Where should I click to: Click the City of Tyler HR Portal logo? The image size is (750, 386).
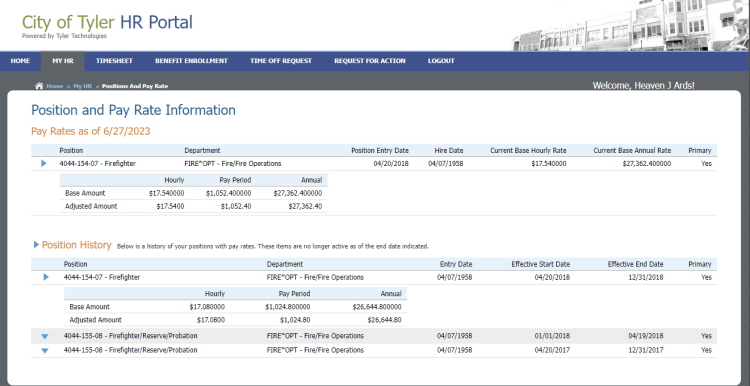[107, 26]
